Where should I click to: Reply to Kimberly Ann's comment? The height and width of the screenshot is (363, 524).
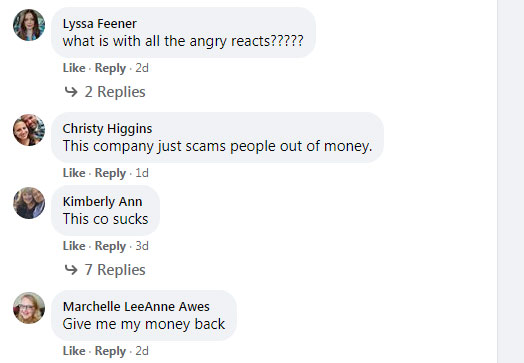(x=110, y=246)
